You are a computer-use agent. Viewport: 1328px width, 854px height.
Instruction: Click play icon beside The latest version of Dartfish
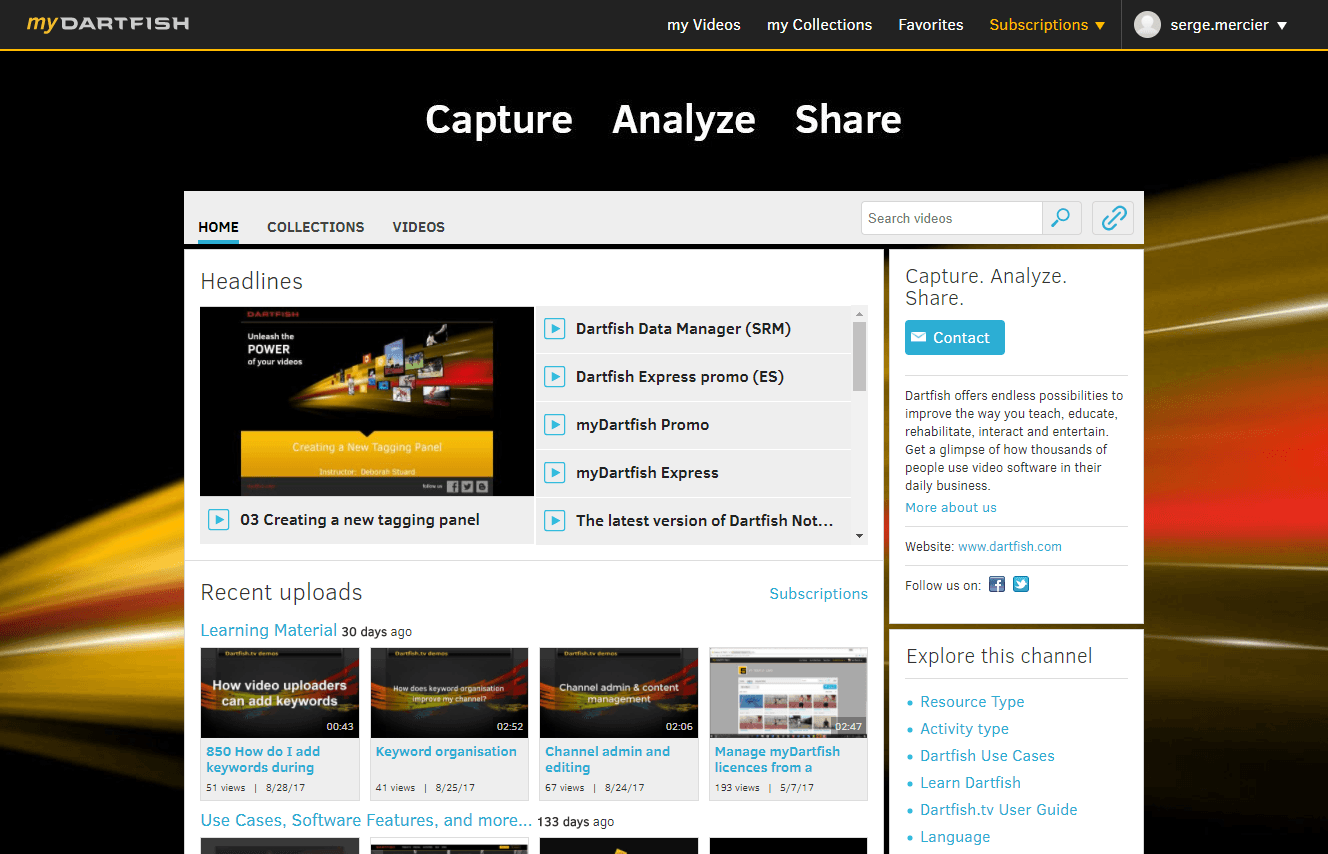(554, 521)
